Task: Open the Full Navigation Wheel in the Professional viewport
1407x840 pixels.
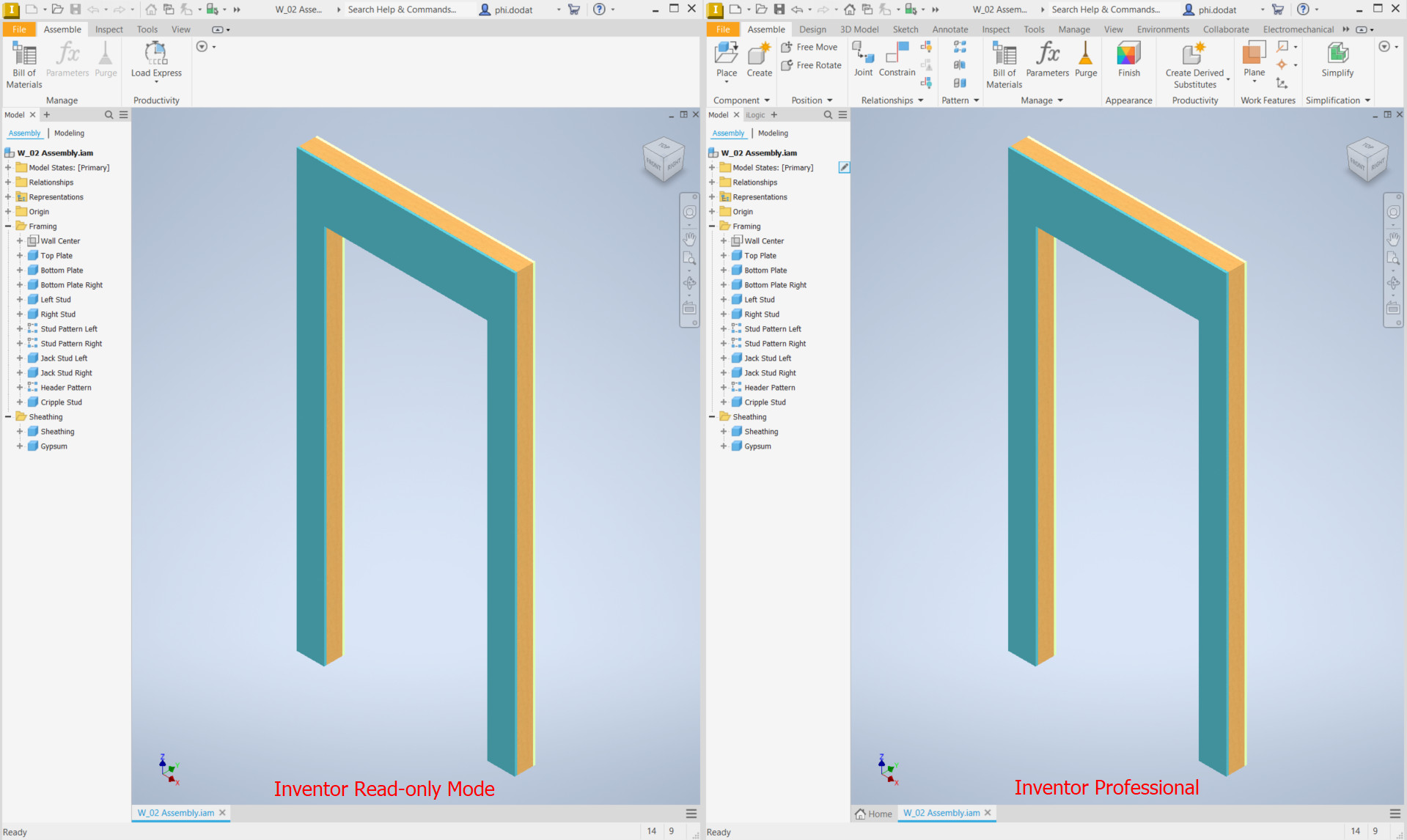Action: 1393,213
